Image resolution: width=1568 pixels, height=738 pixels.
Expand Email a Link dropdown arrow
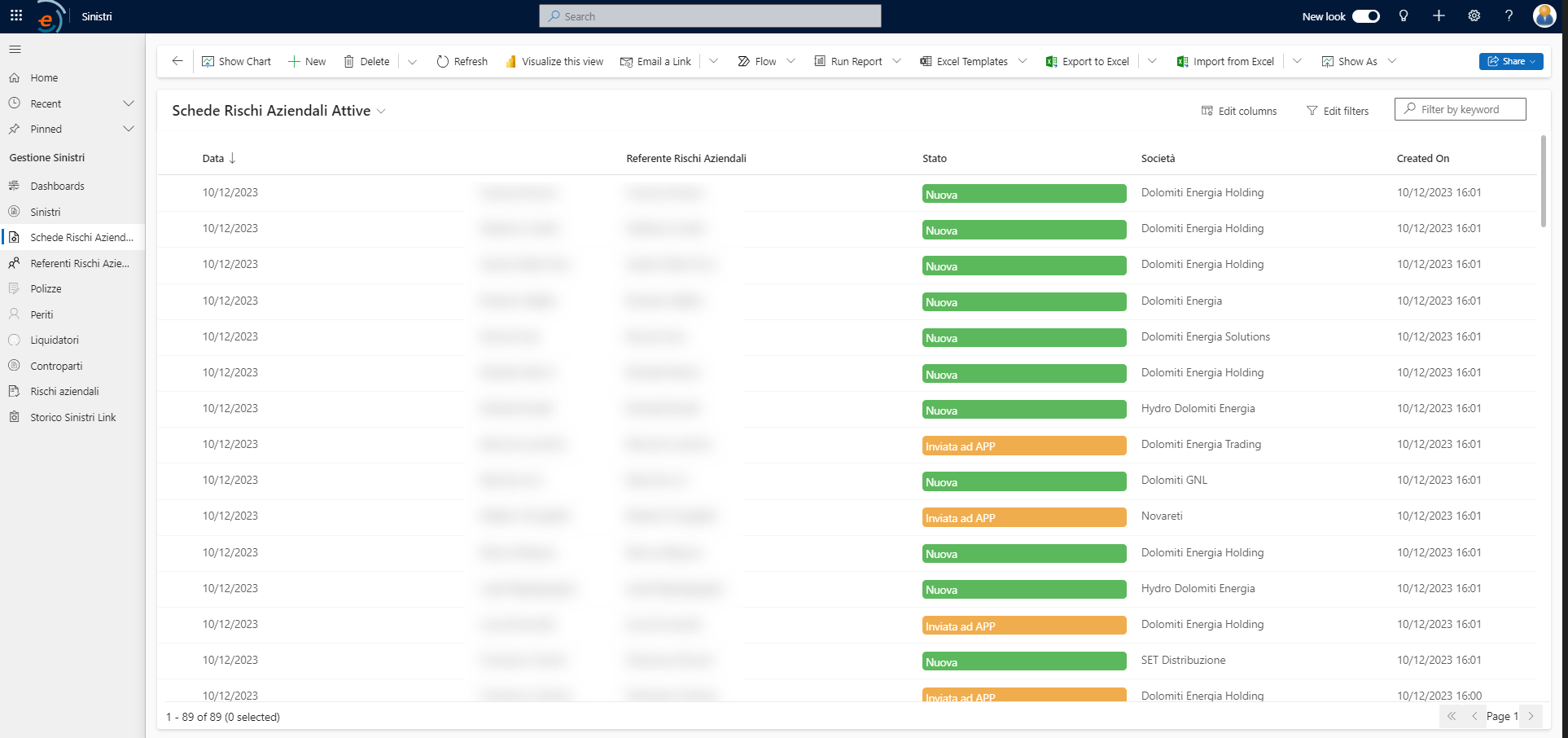tap(713, 61)
